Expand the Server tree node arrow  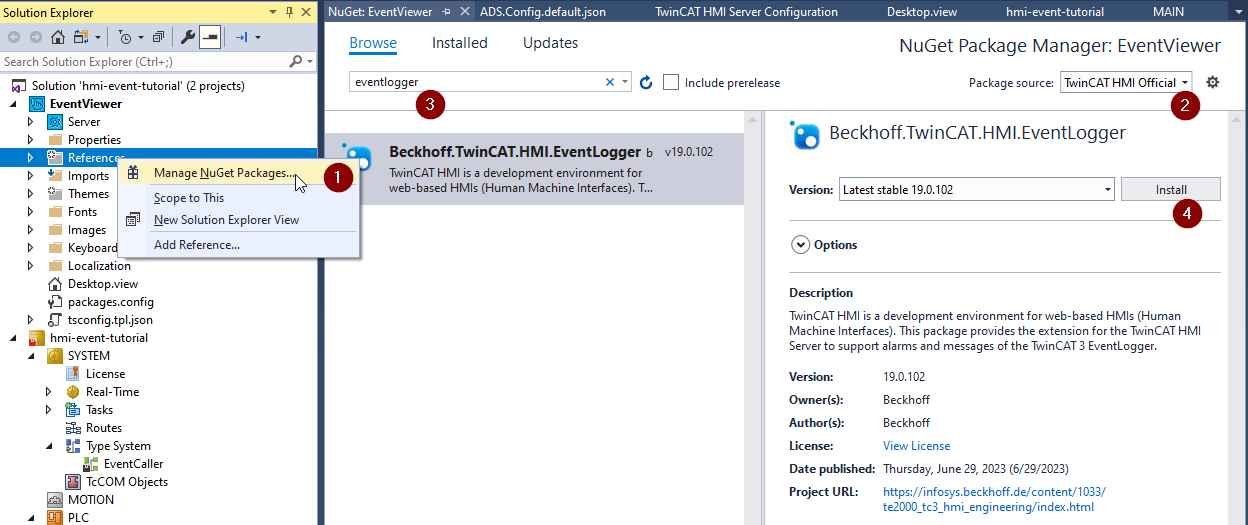(30, 122)
